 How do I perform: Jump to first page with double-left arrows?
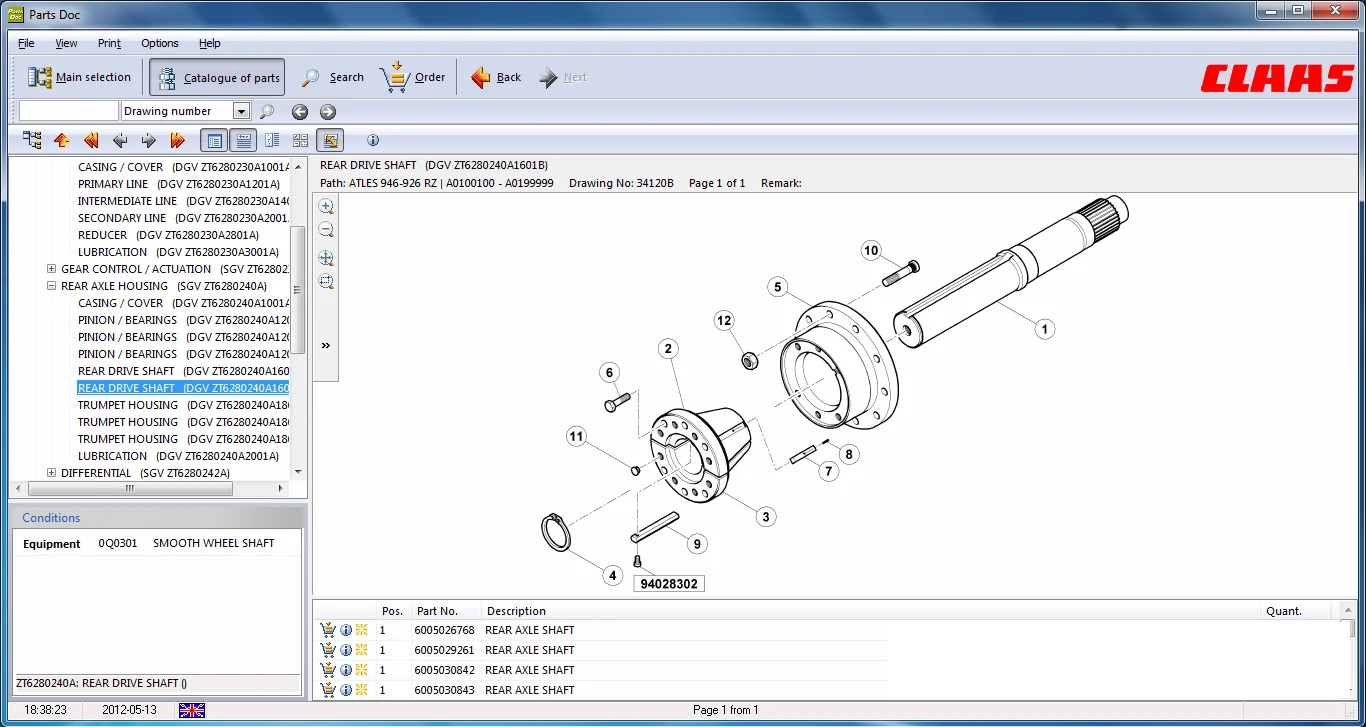91,140
